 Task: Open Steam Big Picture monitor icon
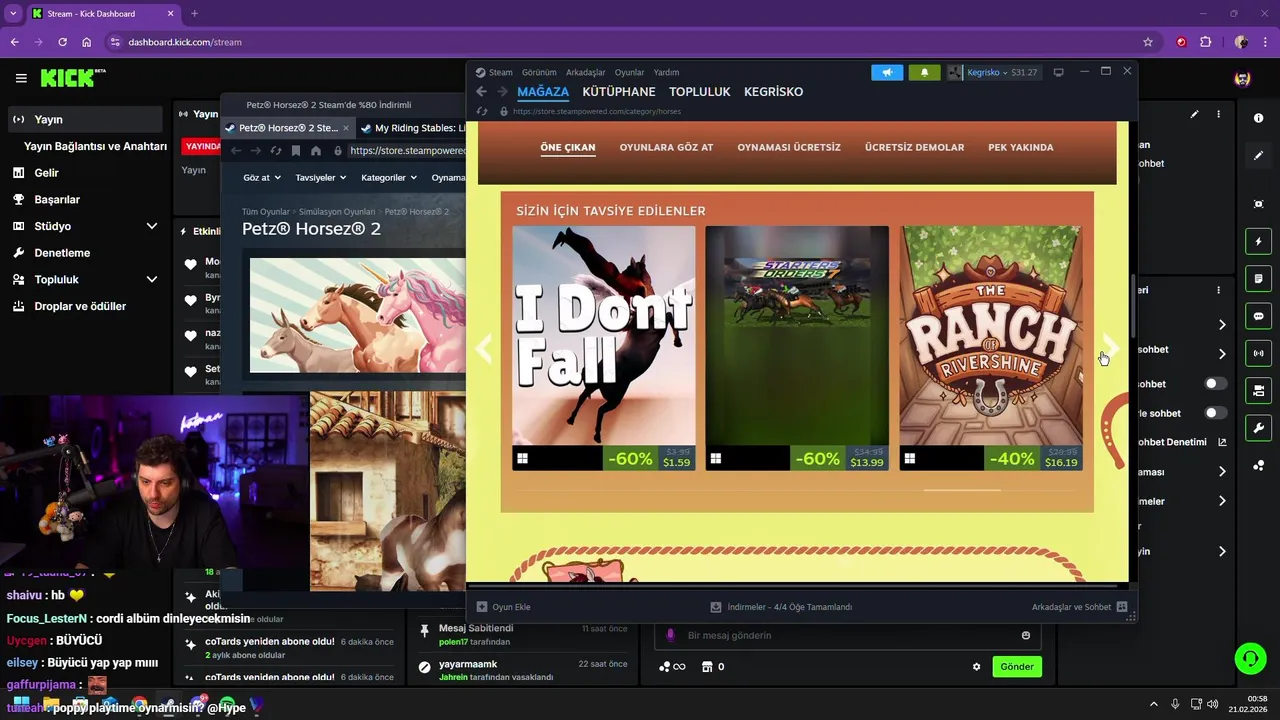1058,72
